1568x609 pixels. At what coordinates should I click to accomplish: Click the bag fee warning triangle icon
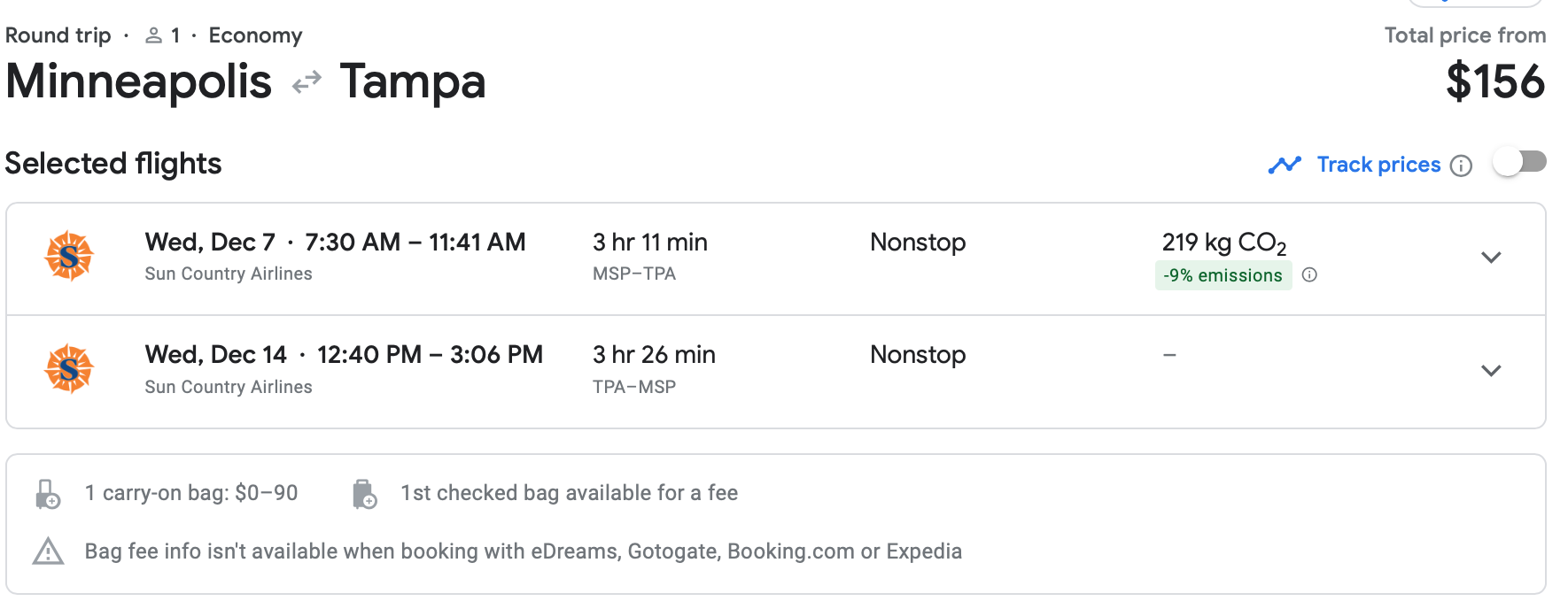[48, 551]
